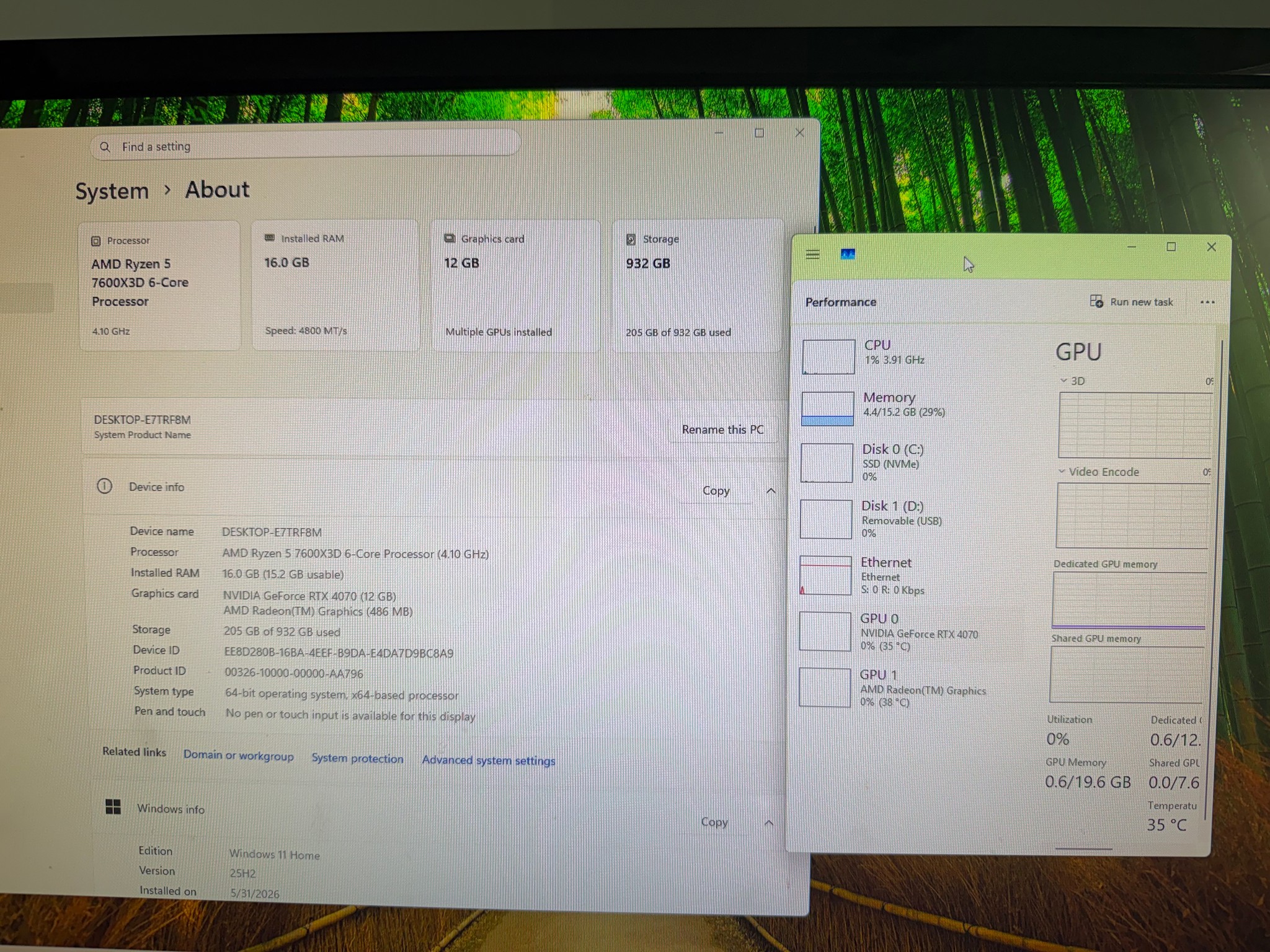Click the Rename this PC button
Image resolution: width=1270 pixels, height=952 pixels.
coord(722,430)
